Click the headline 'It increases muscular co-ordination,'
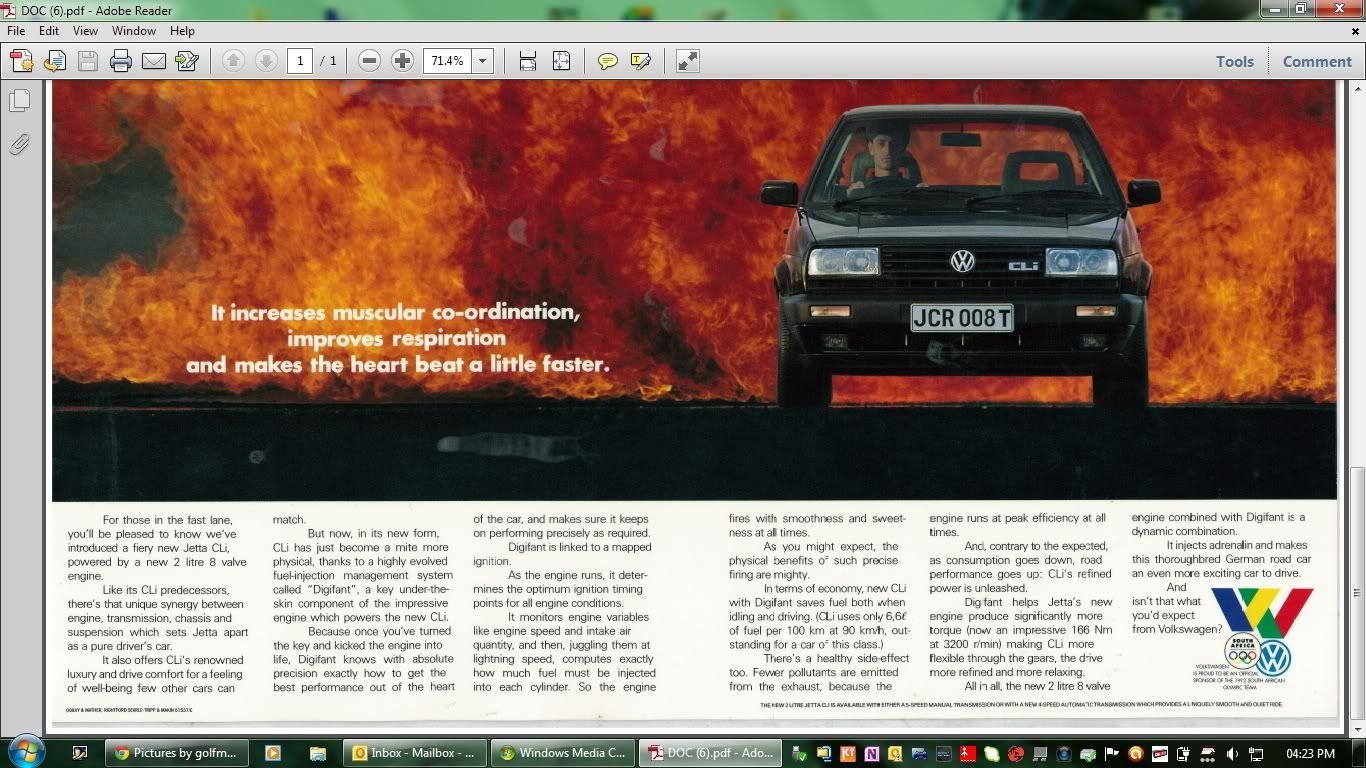 pos(395,312)
